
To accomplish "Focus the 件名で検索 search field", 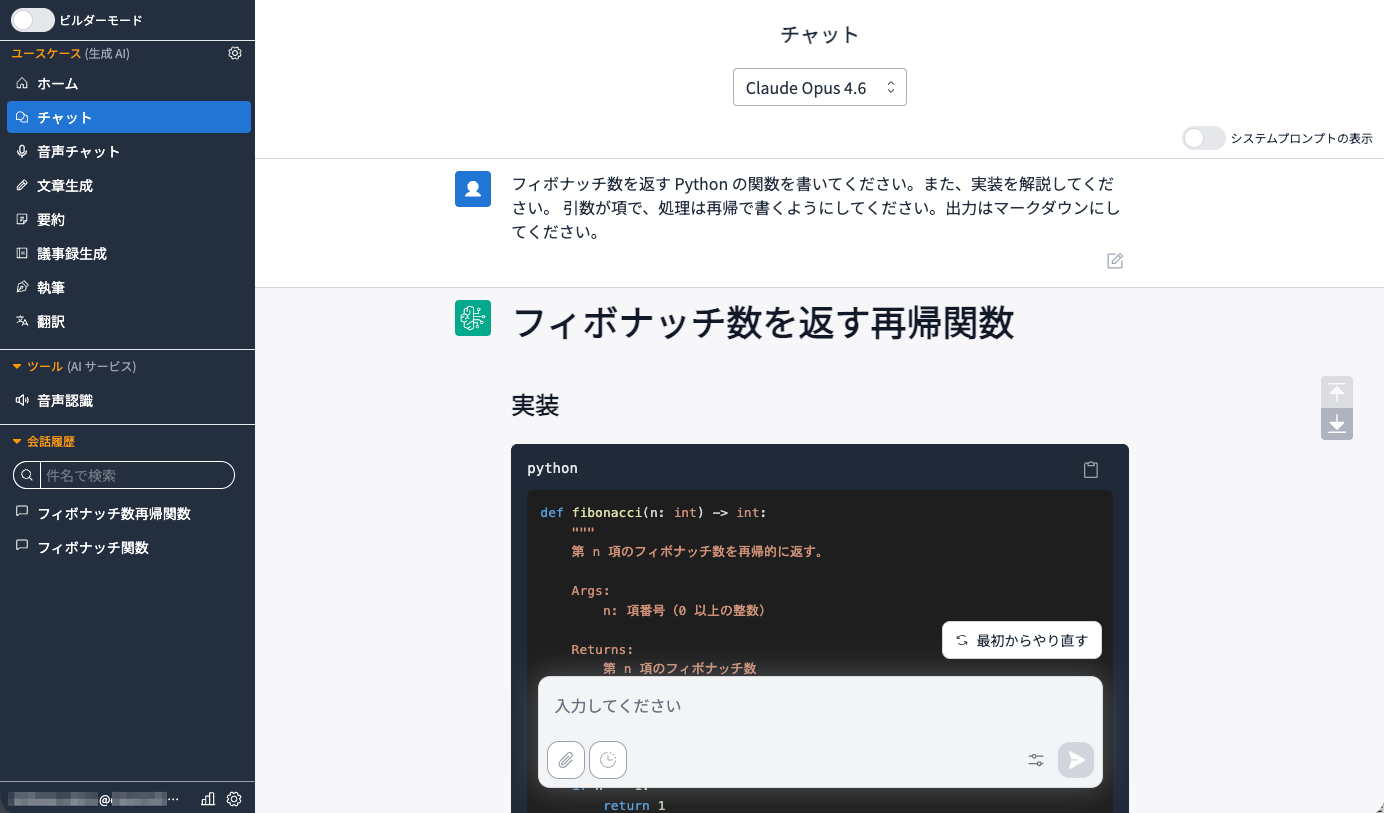I will click(124, 475).
